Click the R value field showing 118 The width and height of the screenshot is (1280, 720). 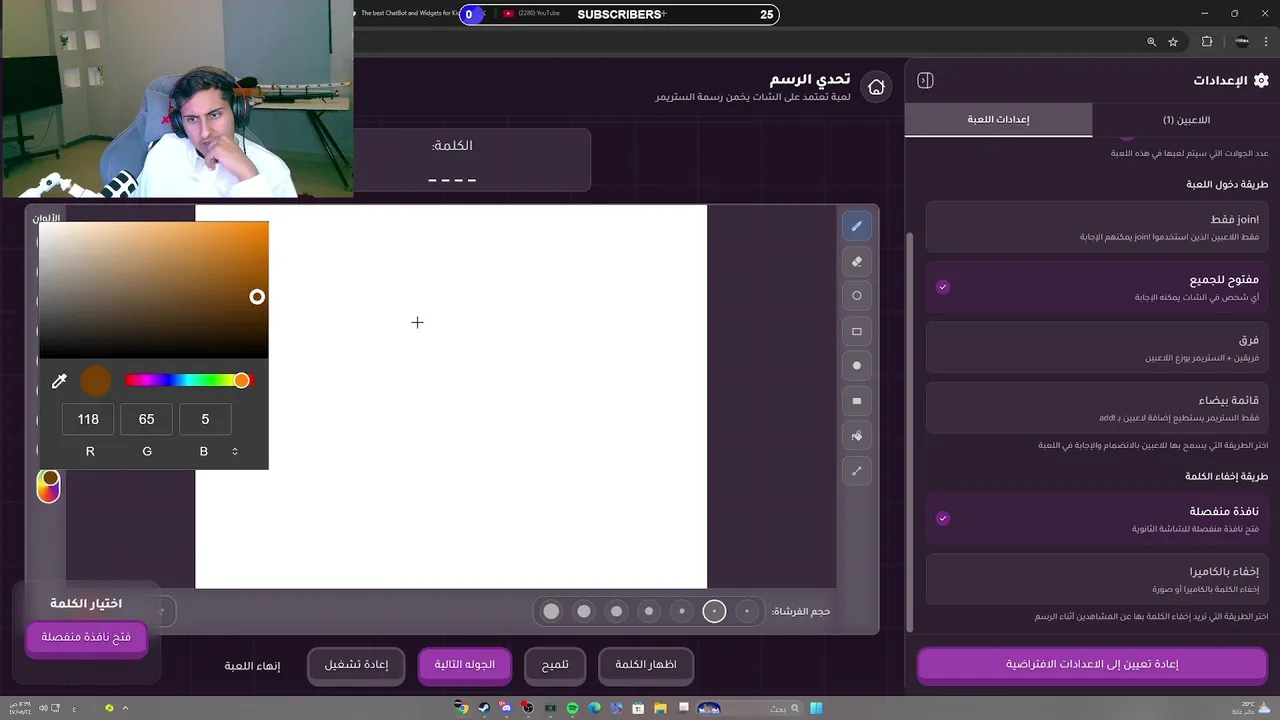[x=88, y=419]
